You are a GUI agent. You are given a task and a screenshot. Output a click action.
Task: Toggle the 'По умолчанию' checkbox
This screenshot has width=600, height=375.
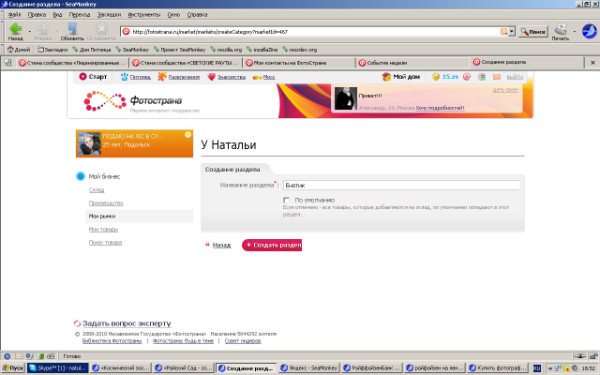[286, 200]
